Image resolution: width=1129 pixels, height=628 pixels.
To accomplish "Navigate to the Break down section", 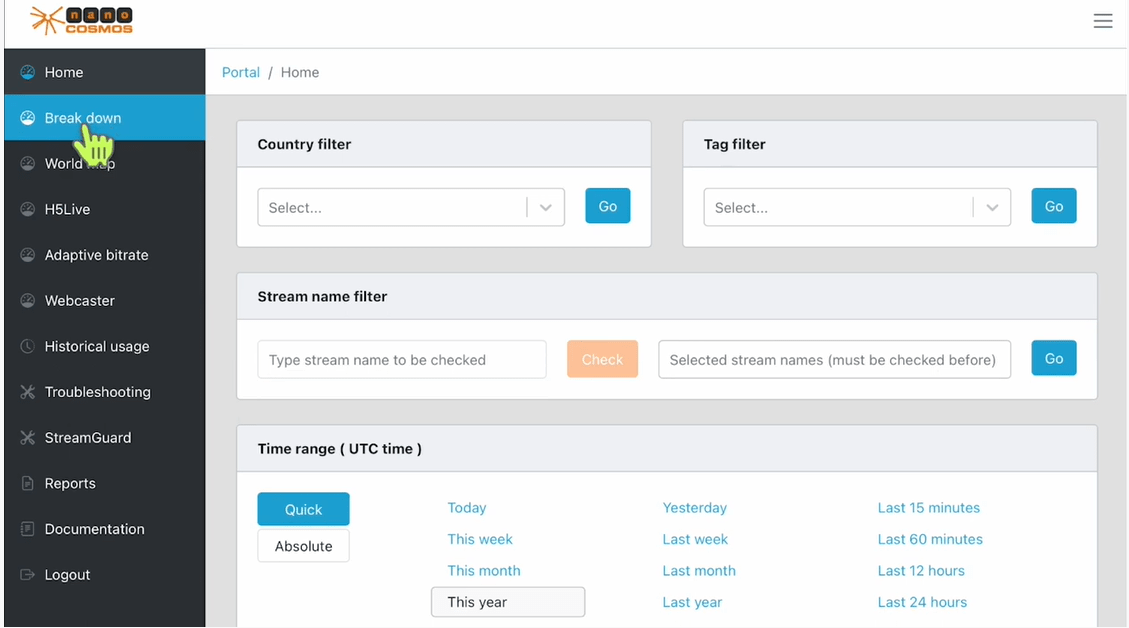I will [x=80, y=117].
